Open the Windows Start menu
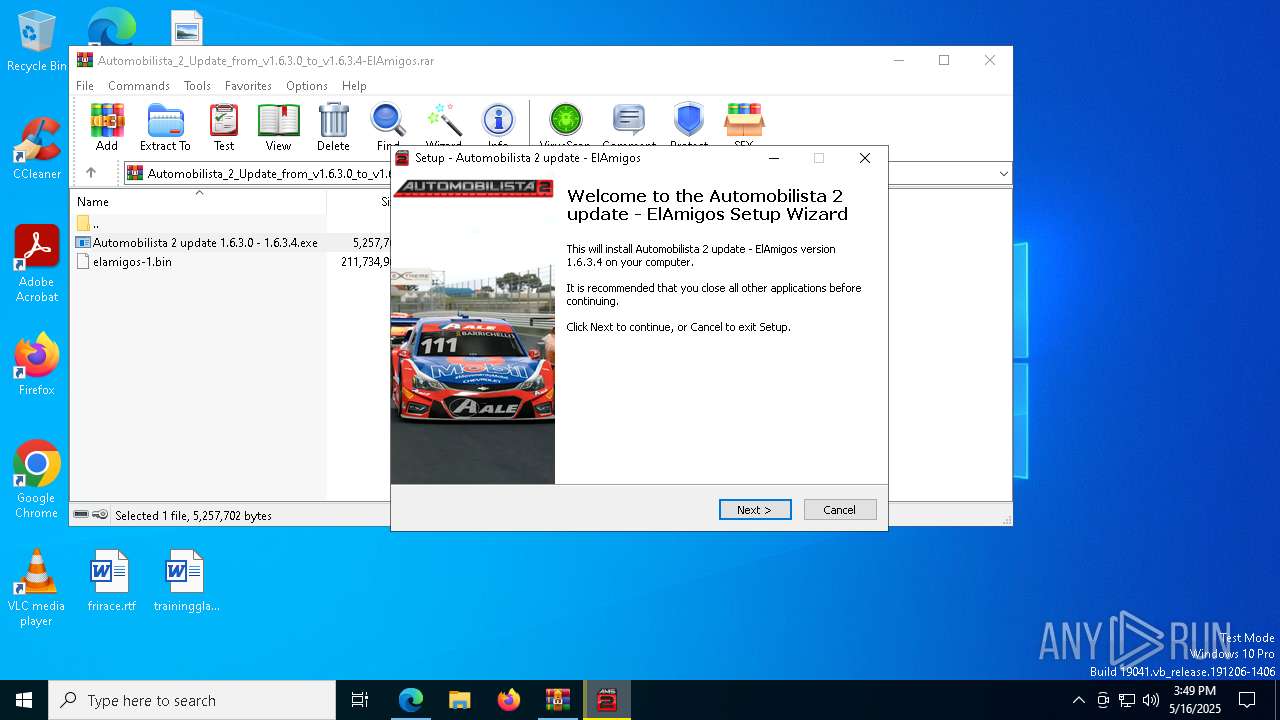This screenshot has height=720, width=1280. (x=24, y=700)
